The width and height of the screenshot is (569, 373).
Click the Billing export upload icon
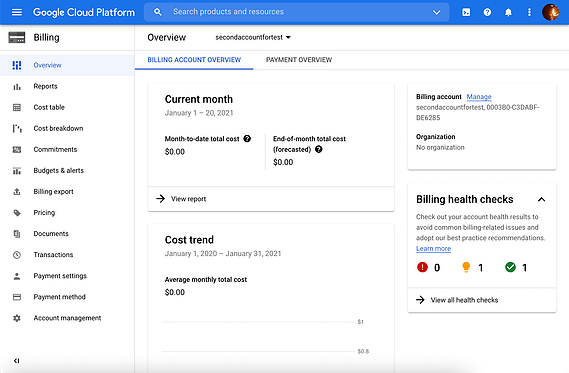17,192
